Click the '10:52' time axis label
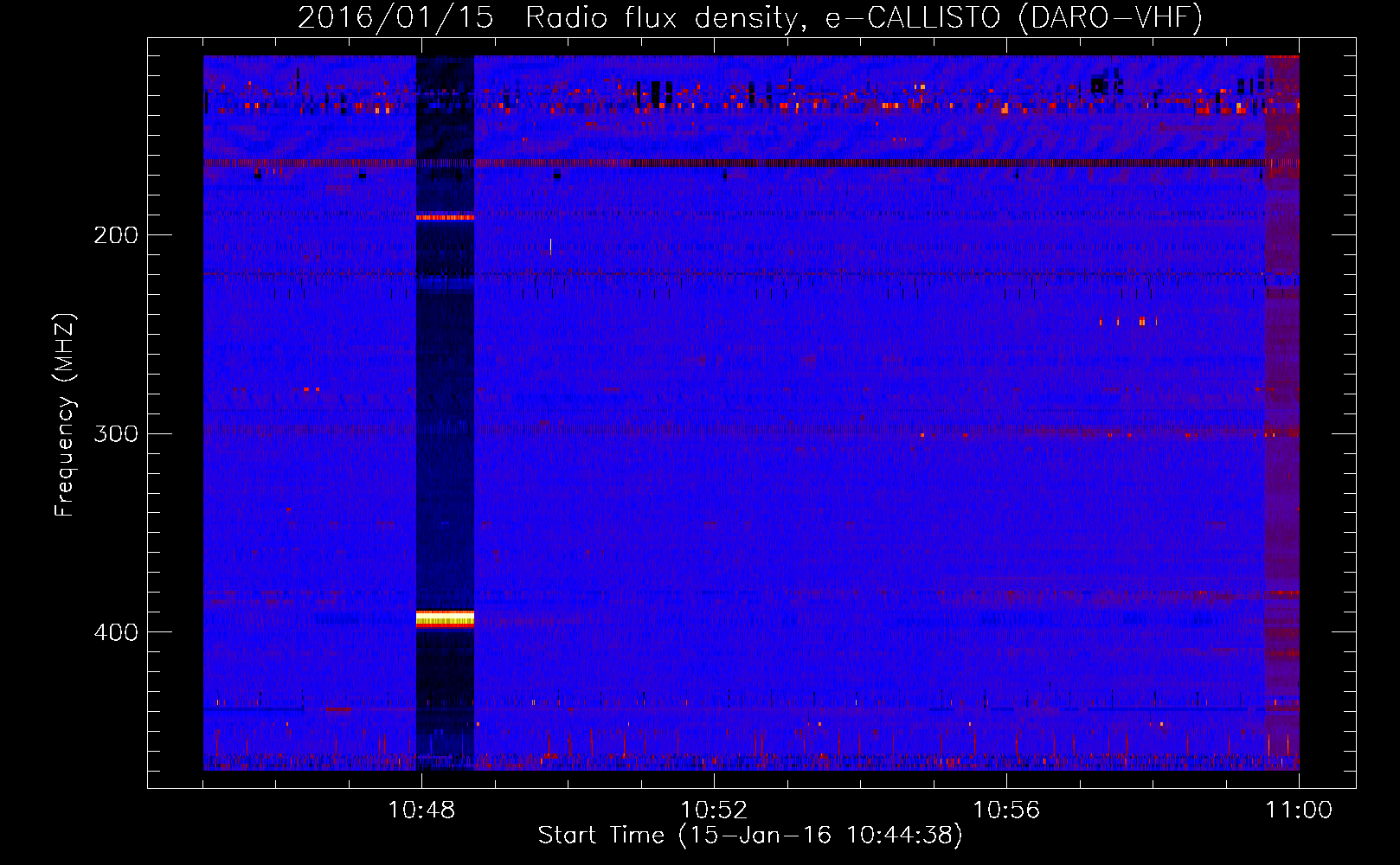 point(714,810)
